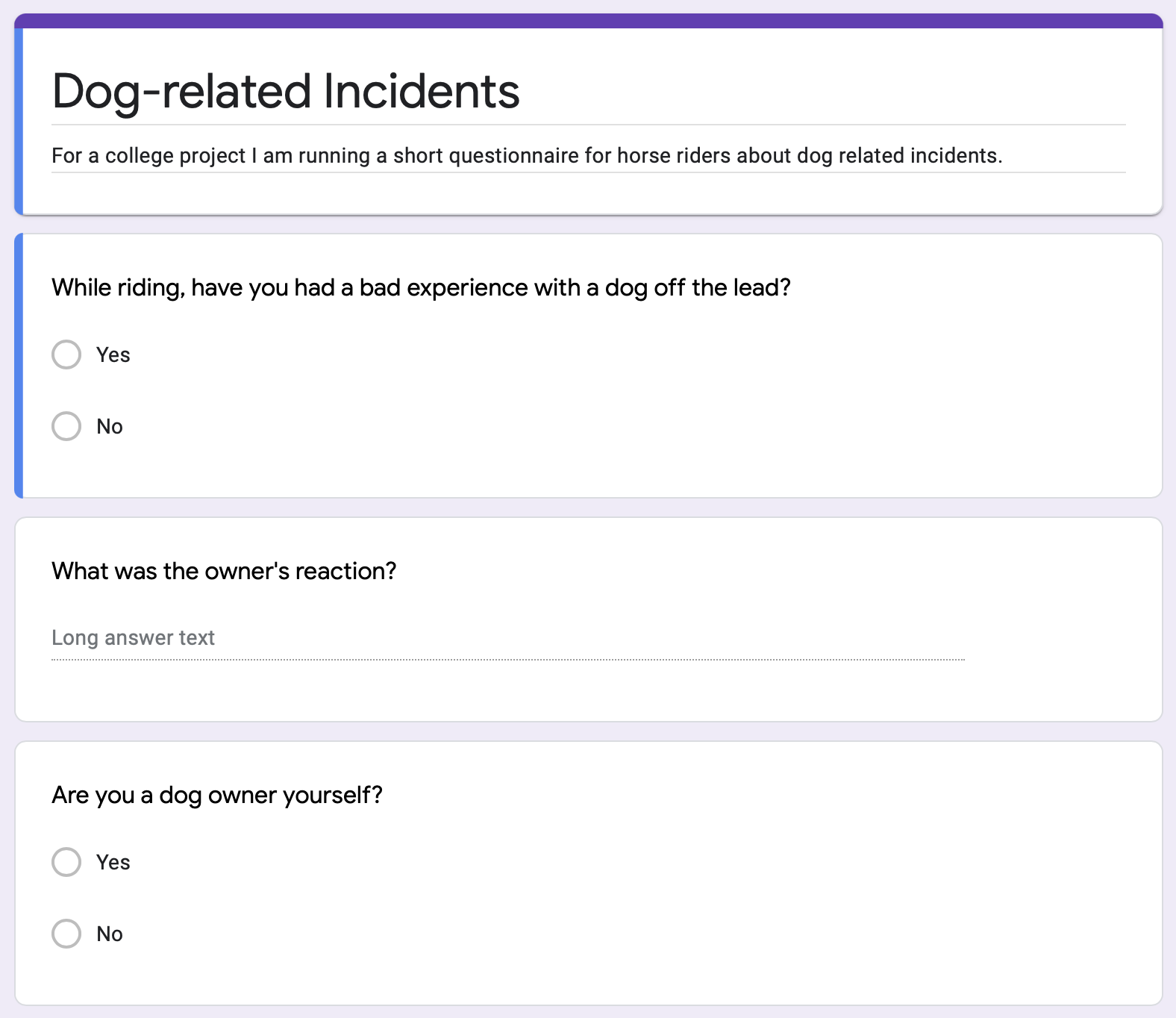
Task: Click 'Yes' option label under dog owner question
Action: [x=113, y=863]
